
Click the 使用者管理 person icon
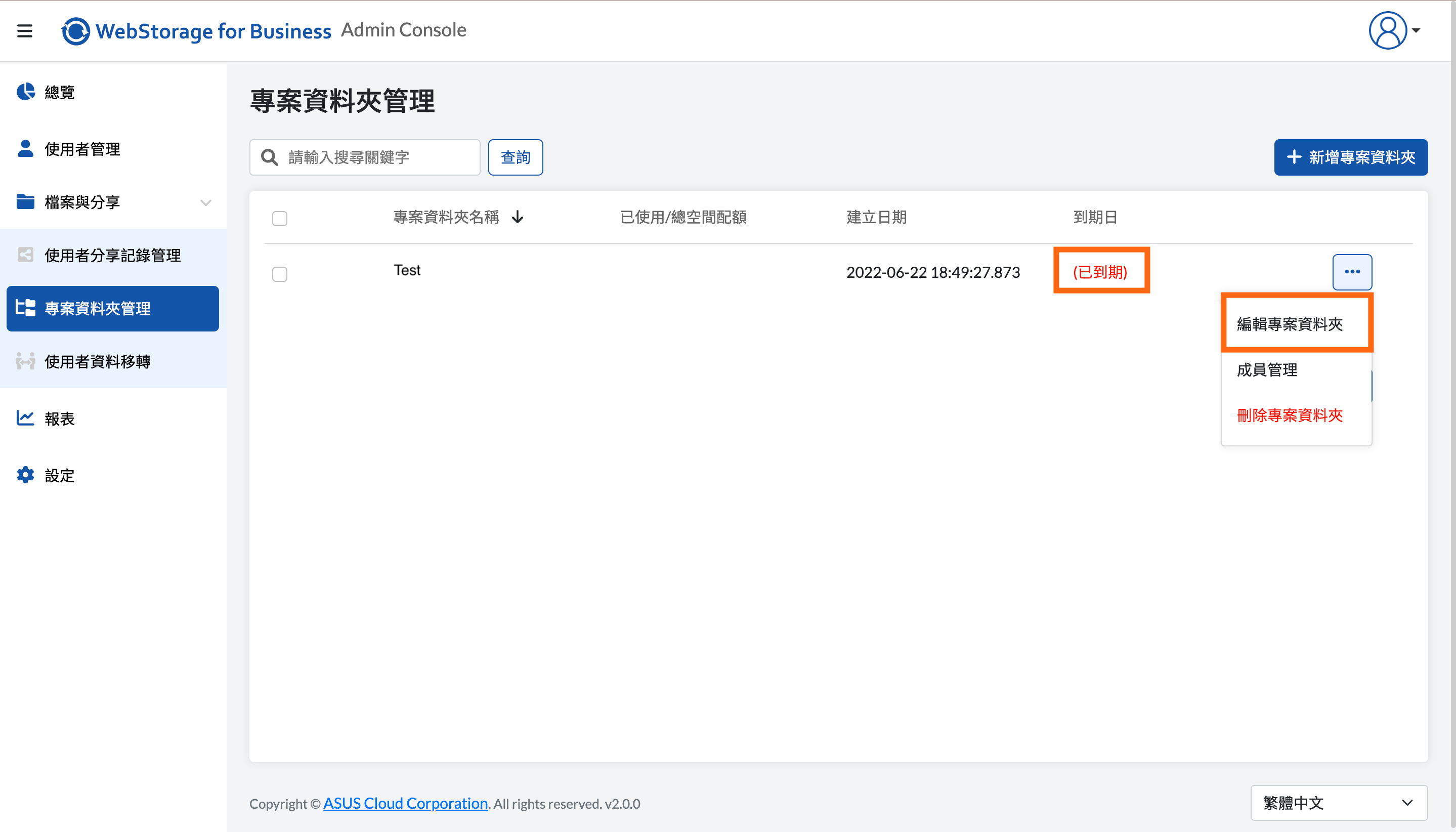pyautogui.click(x=25, y=149)
